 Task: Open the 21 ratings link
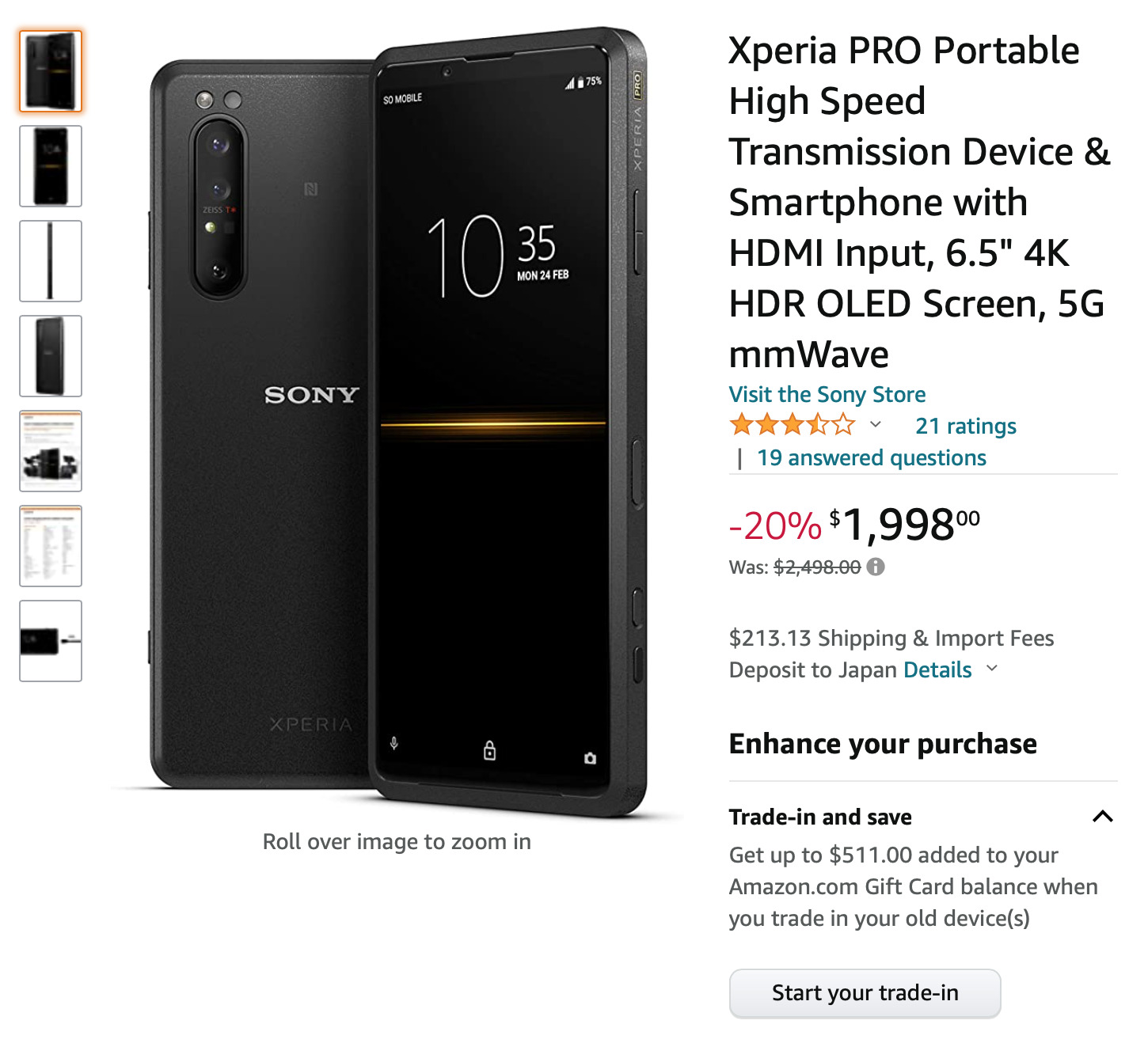[965, 426]
